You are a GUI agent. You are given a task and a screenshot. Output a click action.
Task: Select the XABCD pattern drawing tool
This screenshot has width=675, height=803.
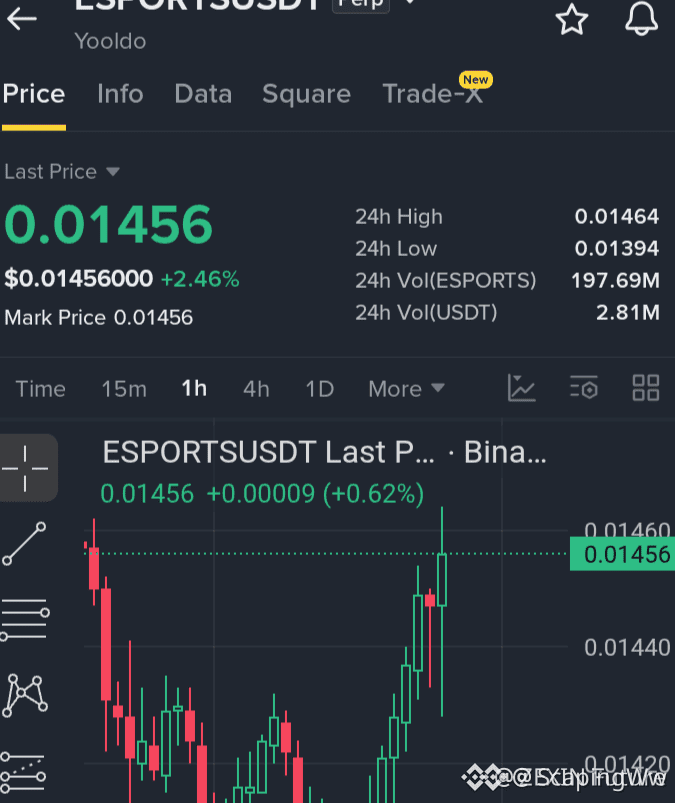click(x=25, y=695)
